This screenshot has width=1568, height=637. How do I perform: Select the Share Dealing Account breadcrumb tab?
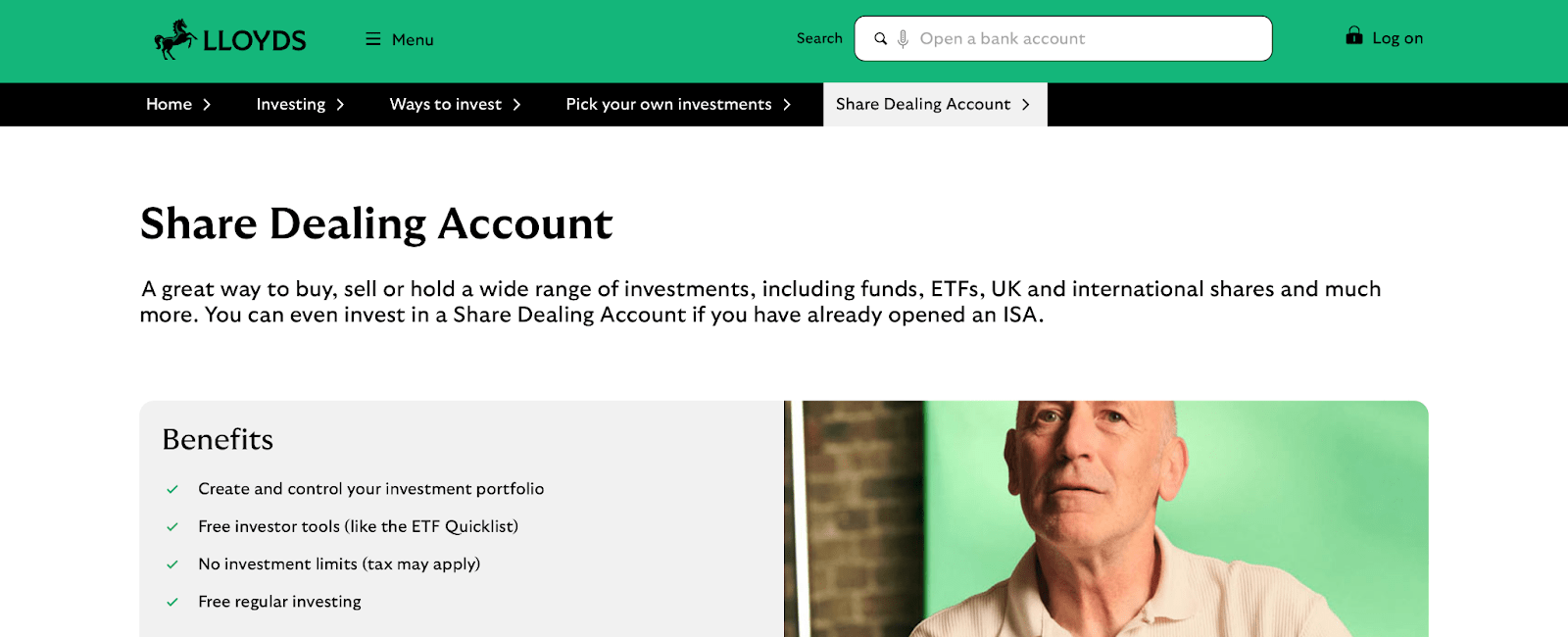point(923,105)
